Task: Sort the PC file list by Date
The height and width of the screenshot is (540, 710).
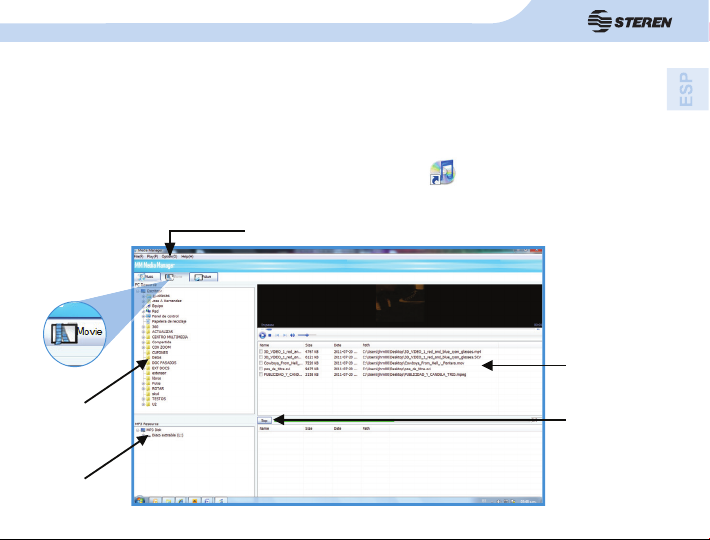Action: pyautogui.click(x=347, y=345)
